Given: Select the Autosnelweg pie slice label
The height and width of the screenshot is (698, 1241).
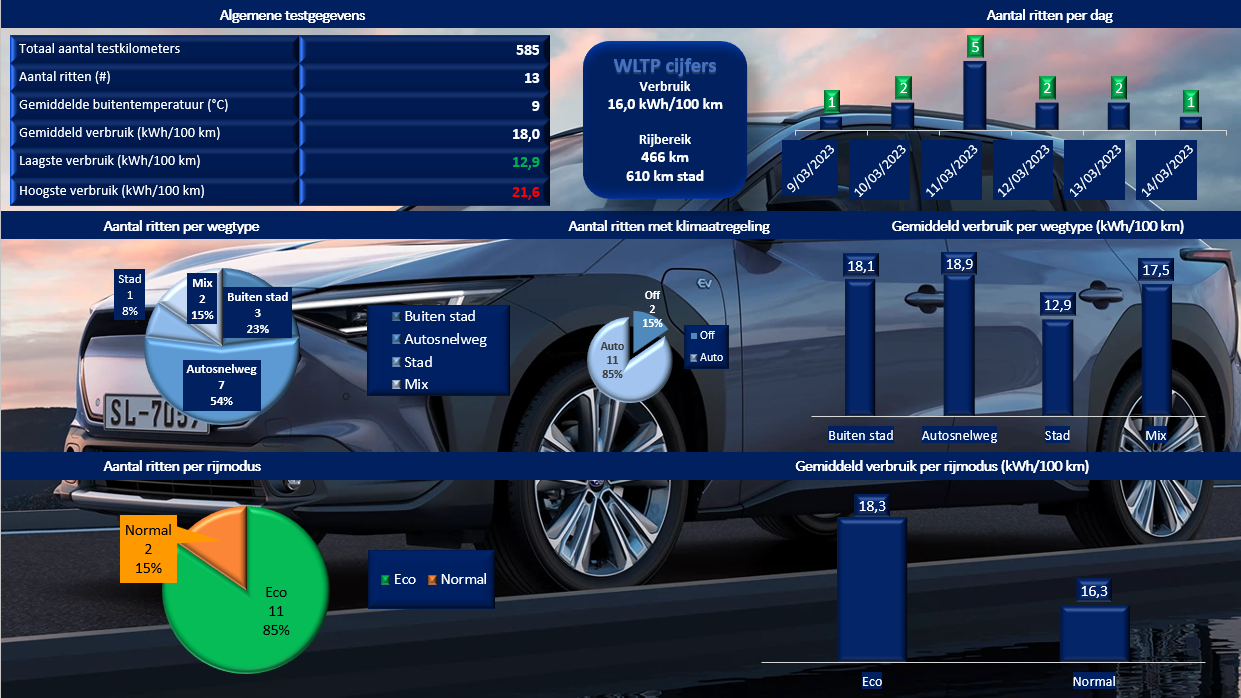Looking at the screenshot, I should click(x=221, y=385).
